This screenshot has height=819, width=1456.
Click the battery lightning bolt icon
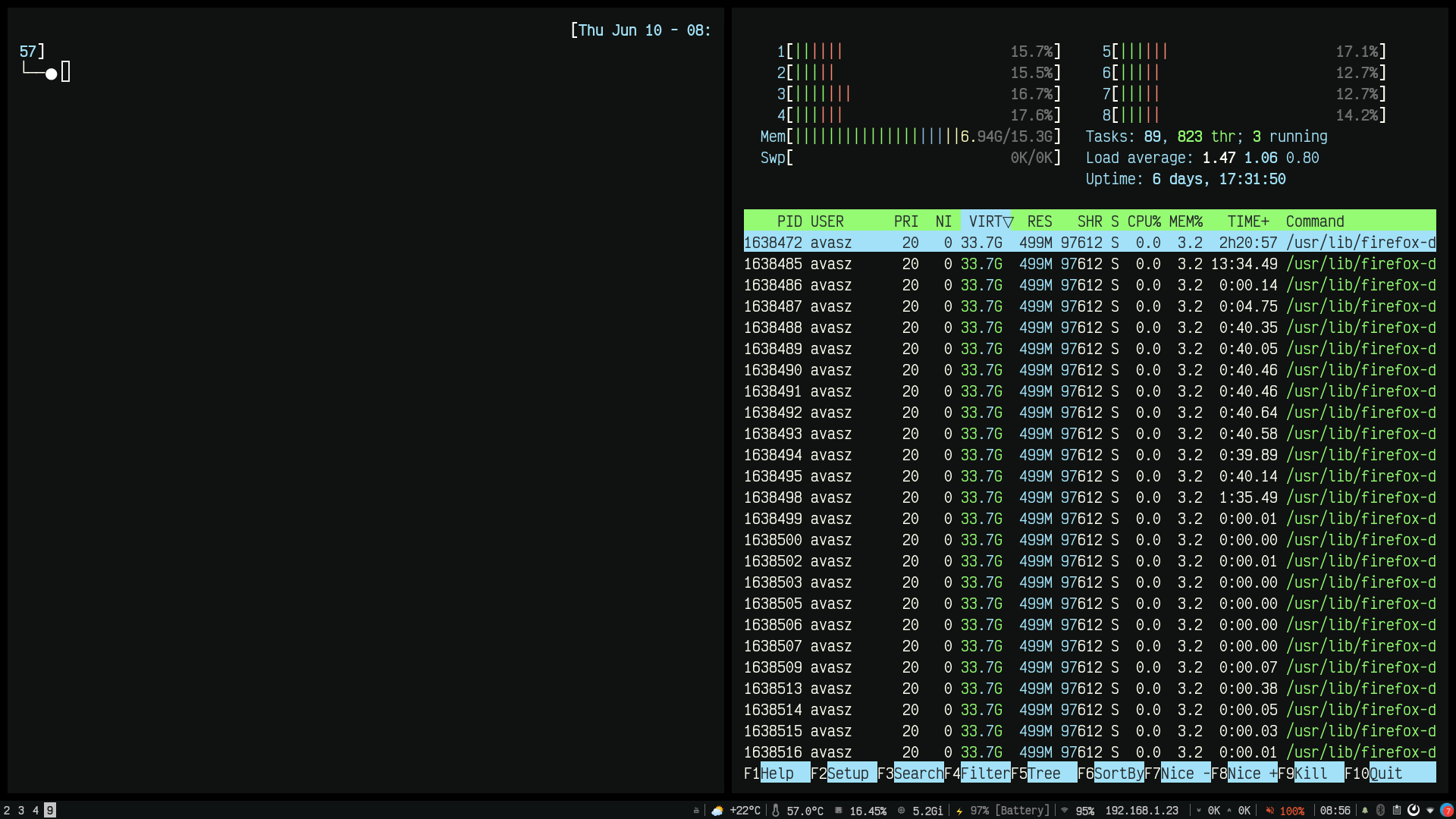pos(959,811)
